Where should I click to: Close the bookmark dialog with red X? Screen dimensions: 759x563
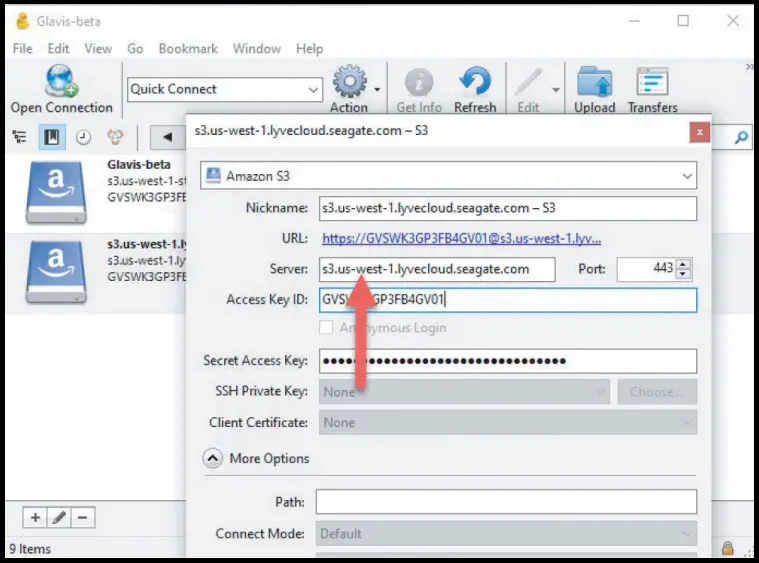[x=699, y=132]
